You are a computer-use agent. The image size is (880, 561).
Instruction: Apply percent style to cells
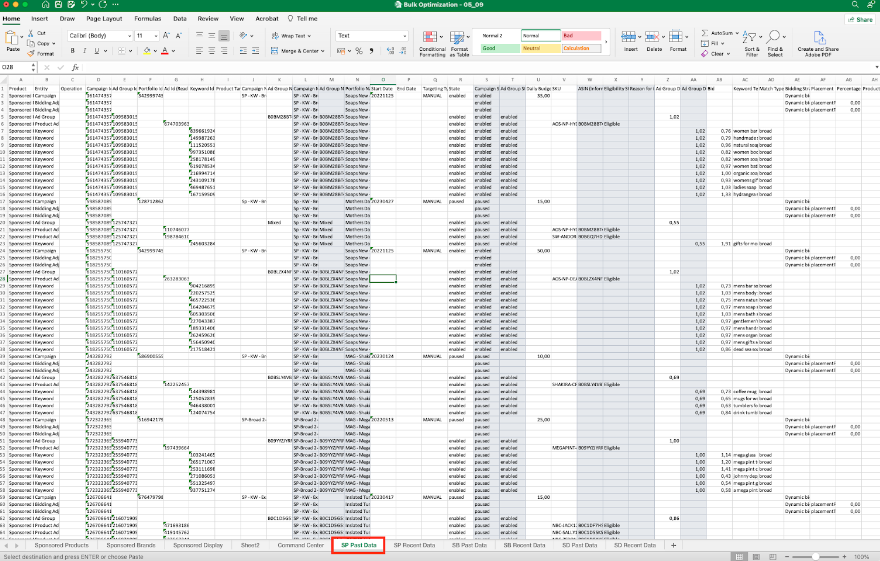coord(359,50)
